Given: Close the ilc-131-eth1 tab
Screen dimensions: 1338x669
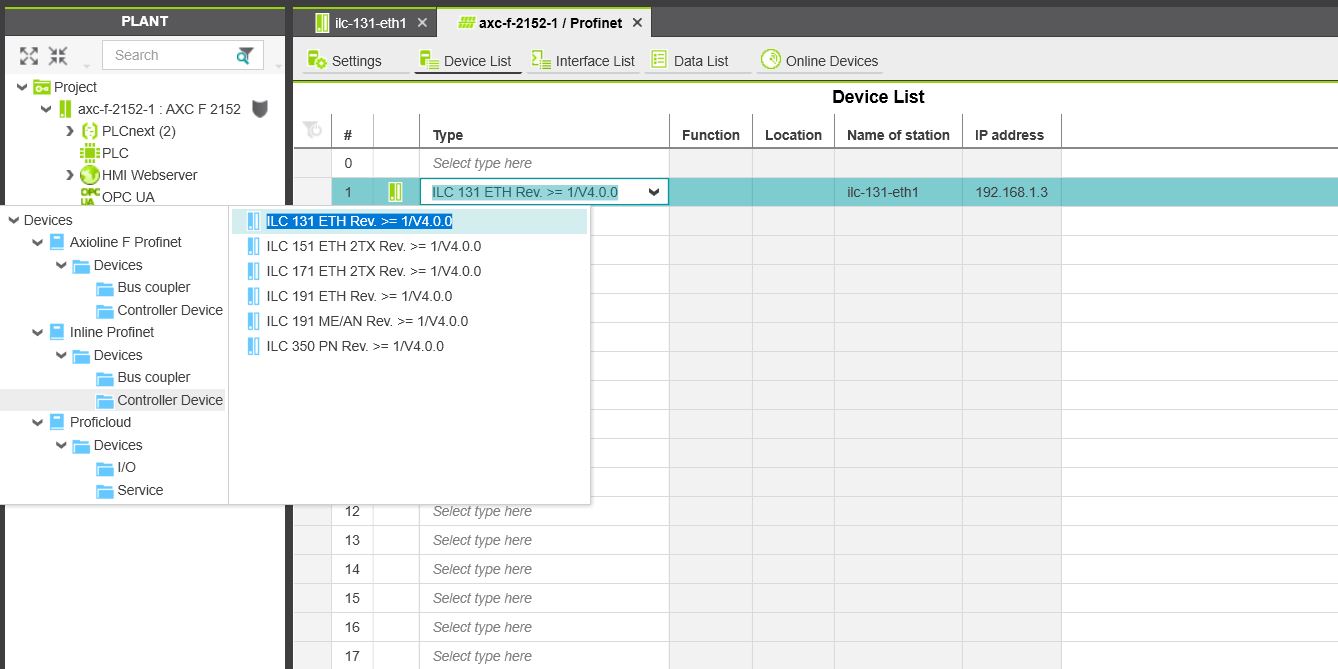Looking at the screenshot, I should pyautogui.click(x=422, y=23).
